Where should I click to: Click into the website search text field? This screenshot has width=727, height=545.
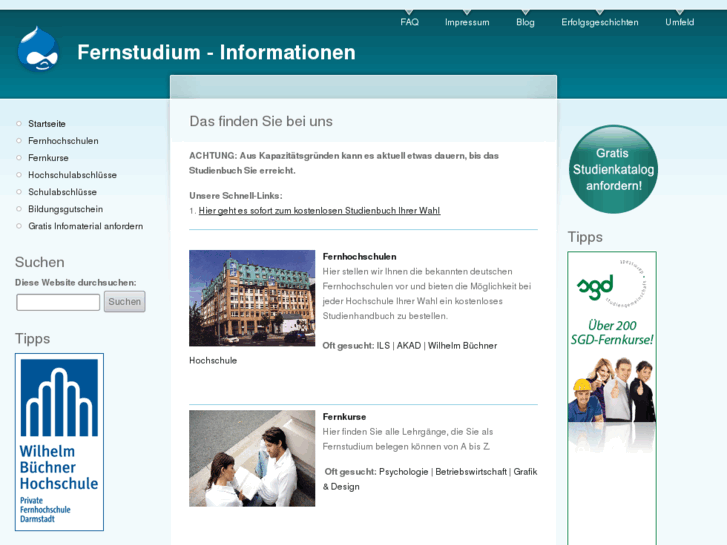58,302
